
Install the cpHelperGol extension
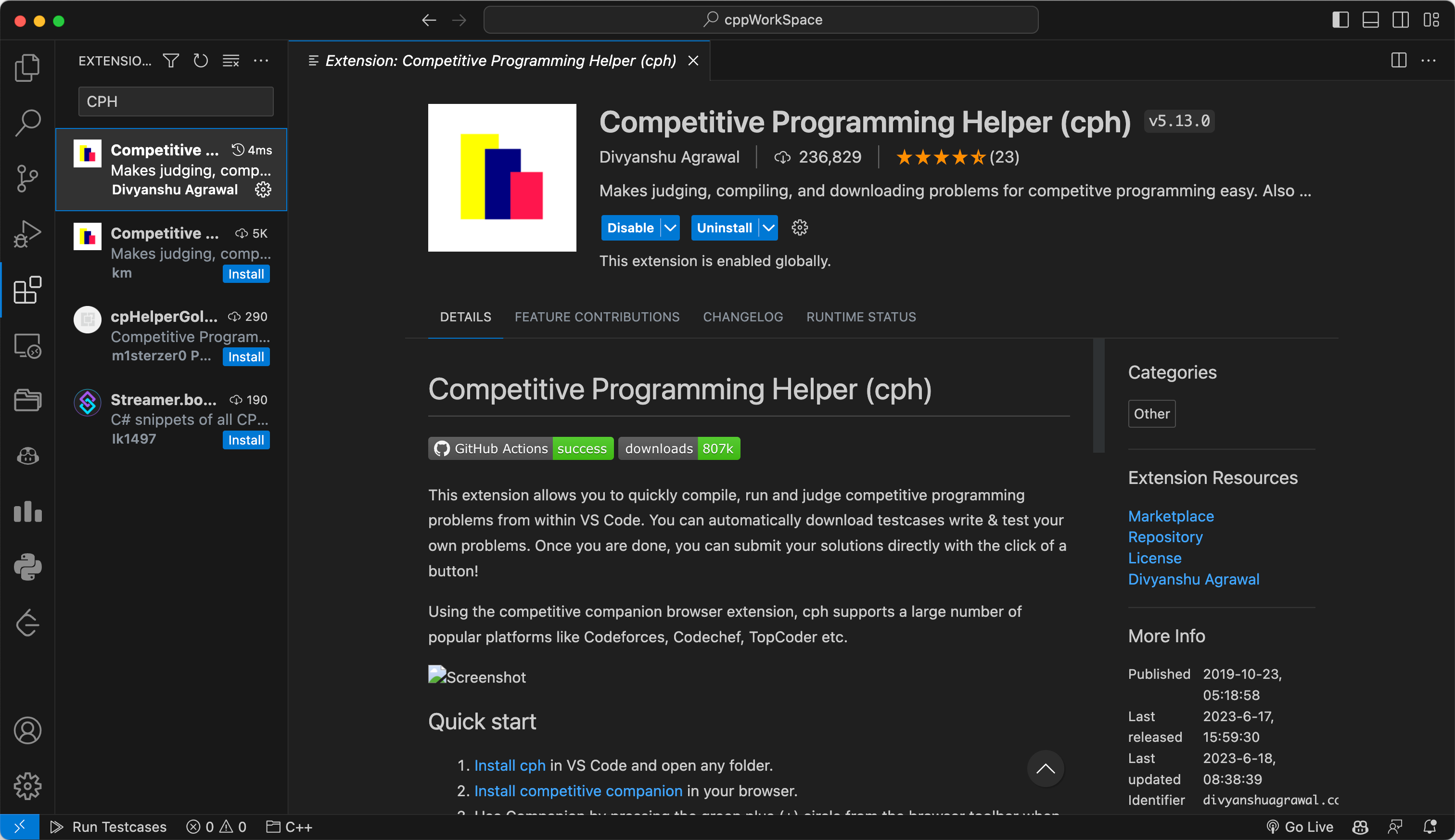pos(246,357)
